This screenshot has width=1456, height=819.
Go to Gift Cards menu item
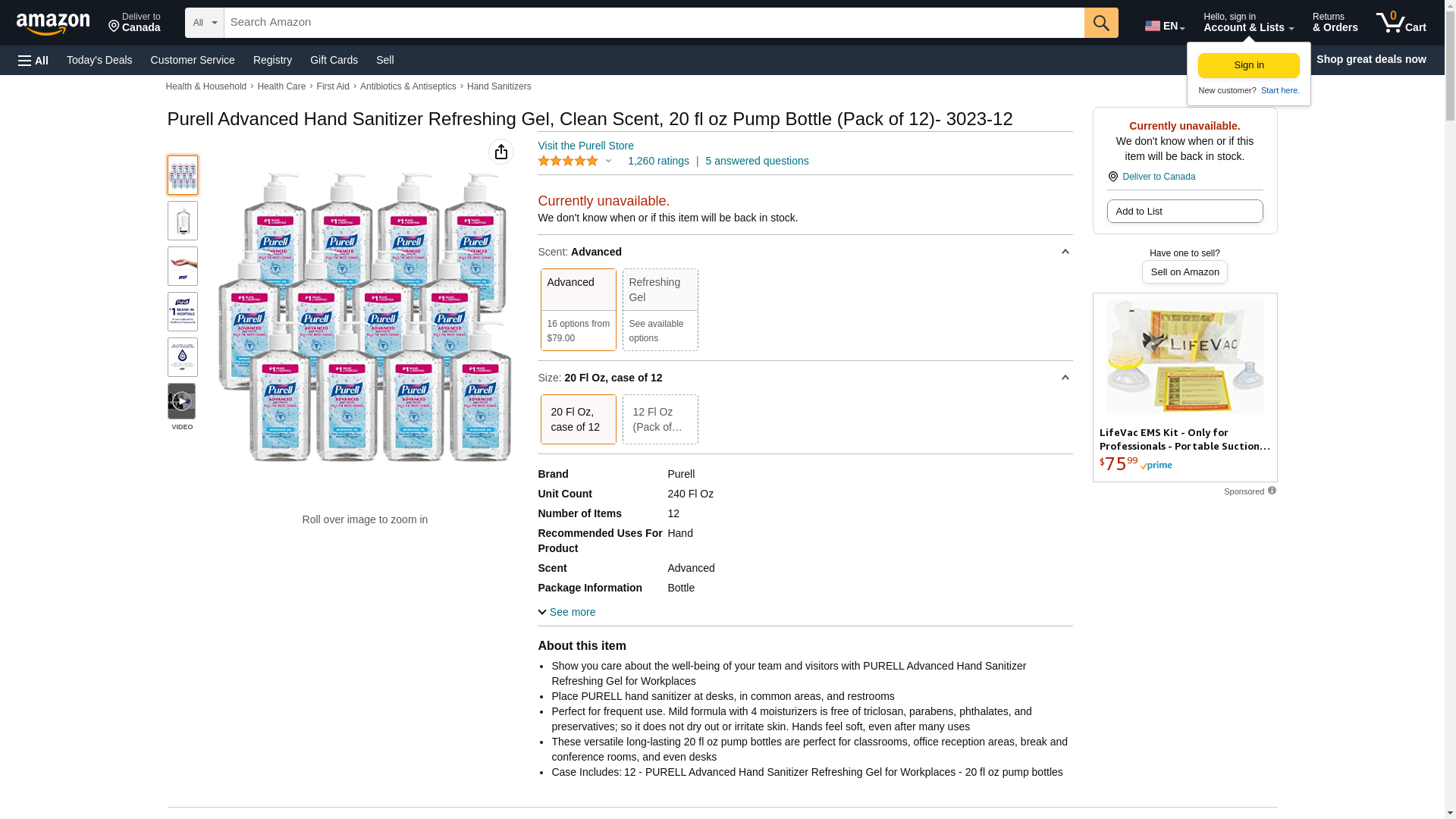pos(334,60)
